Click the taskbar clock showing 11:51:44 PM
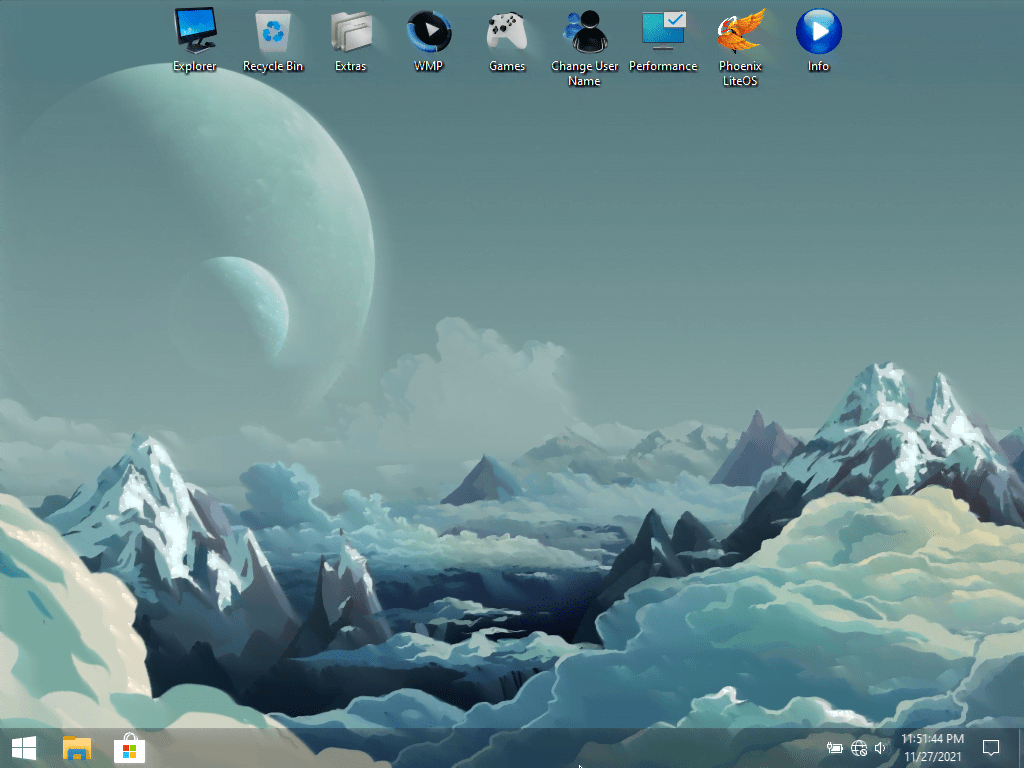The width and height of the screenshot is (1024, 768). point(933,748)
